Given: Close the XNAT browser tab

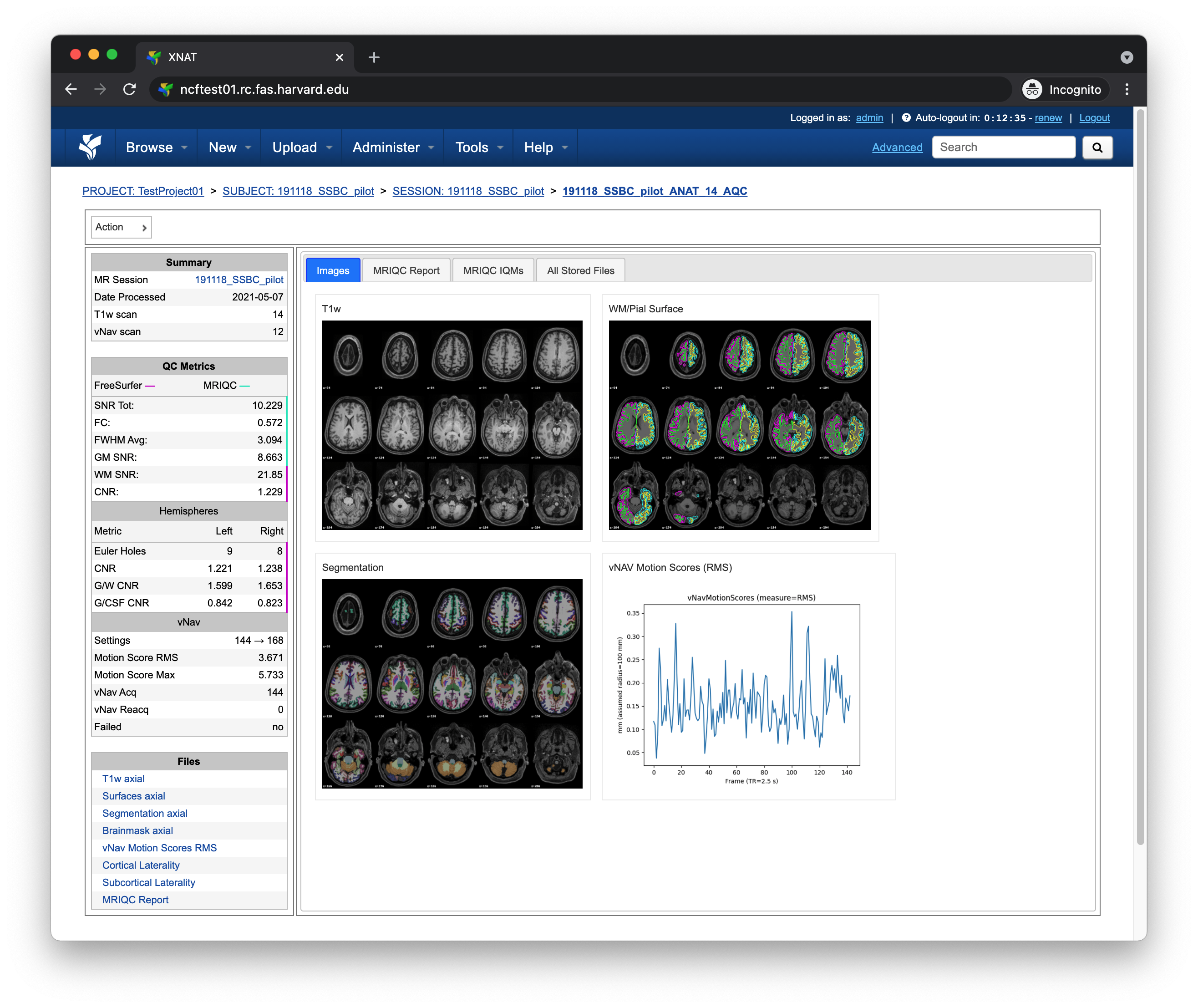Looking at the screenshot, I should [340, 57].
